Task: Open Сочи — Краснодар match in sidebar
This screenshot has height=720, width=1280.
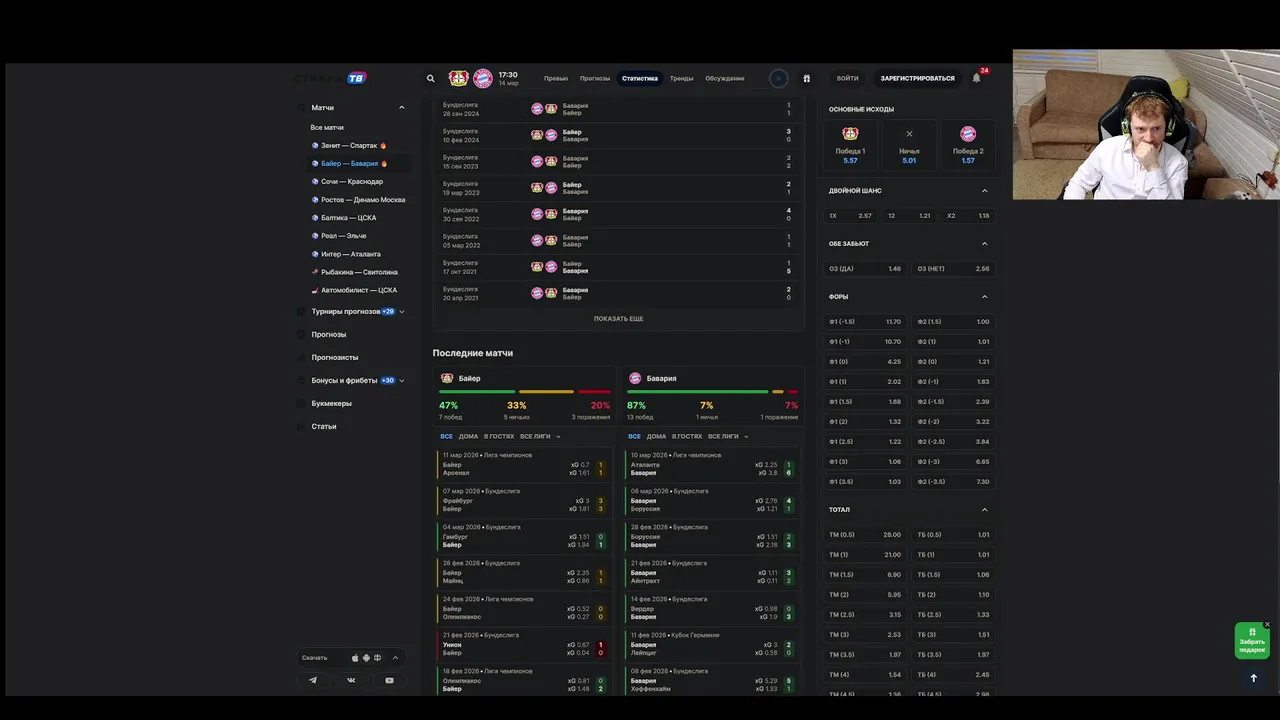Action: point(351,181)
